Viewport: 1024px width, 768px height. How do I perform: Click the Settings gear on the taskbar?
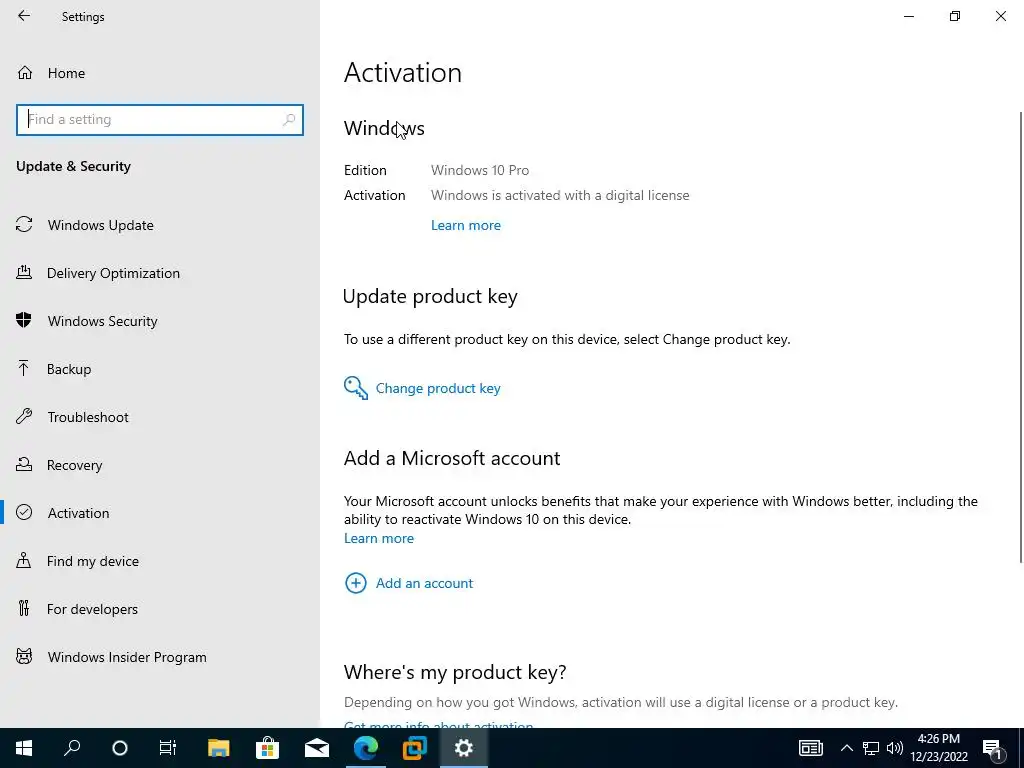(464, 748)
